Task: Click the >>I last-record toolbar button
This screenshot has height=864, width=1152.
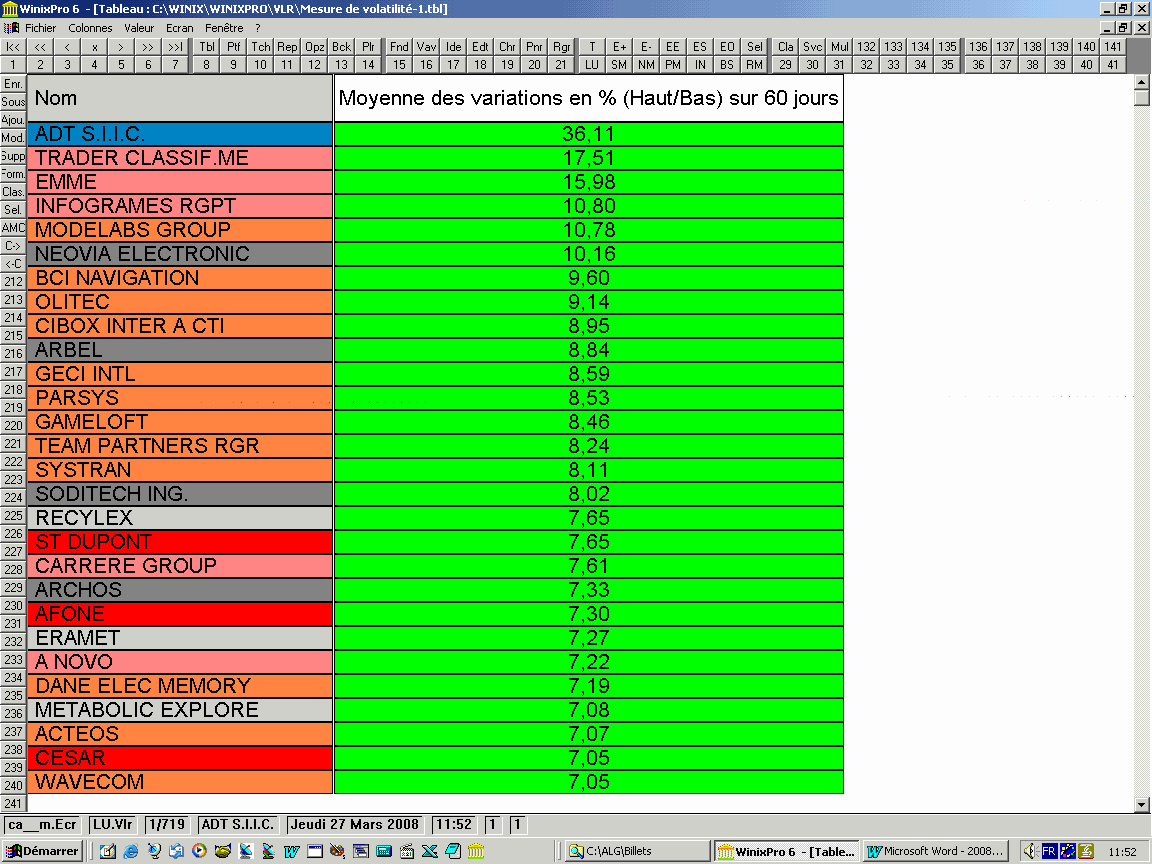Action: tap(175, 46)
